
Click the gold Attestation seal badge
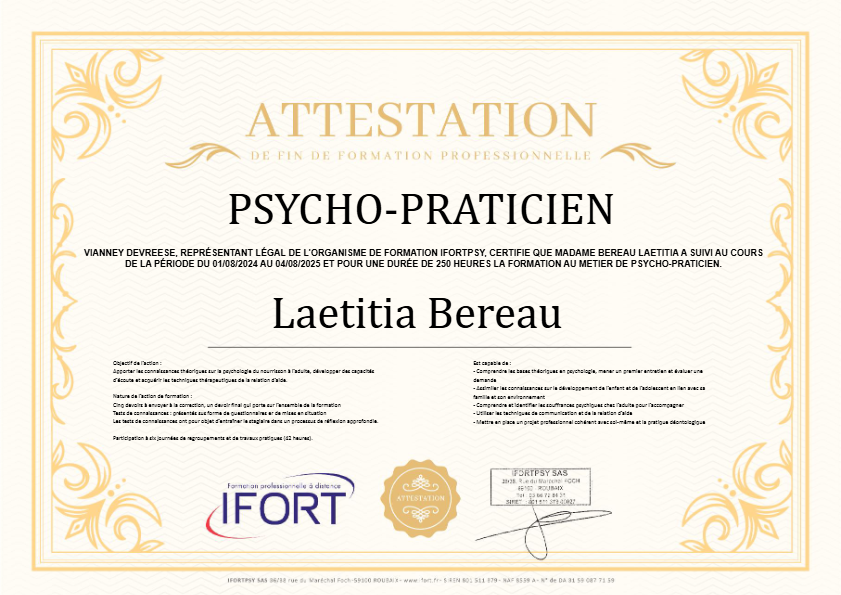tap(420, 497)
